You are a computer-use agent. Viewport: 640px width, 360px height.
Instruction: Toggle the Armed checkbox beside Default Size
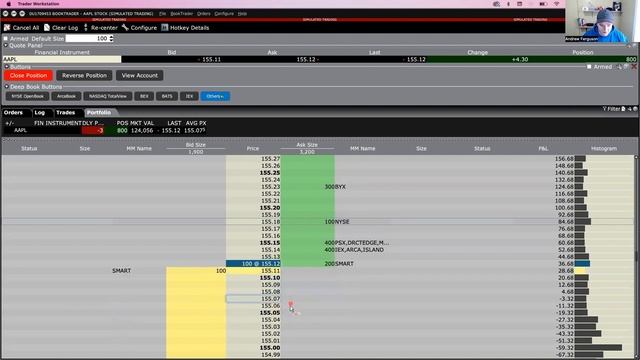point(6,38)
